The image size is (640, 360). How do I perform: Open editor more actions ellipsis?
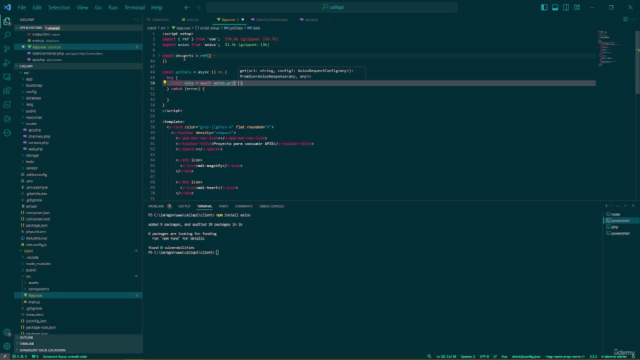[x=633, y=19]
